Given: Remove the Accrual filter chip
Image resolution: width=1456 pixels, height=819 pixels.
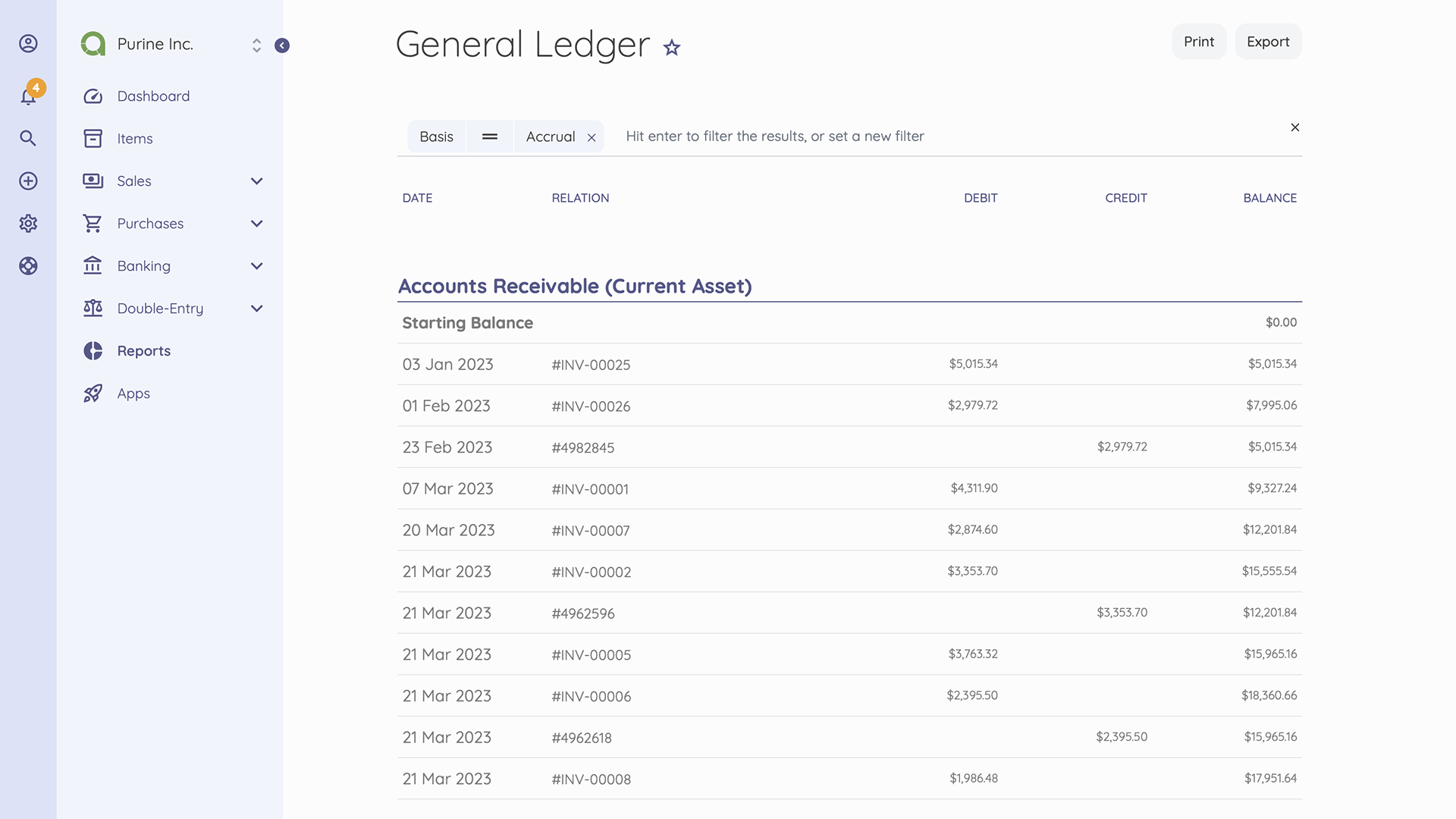Looking at the screenshot, I should pos(591,137).
